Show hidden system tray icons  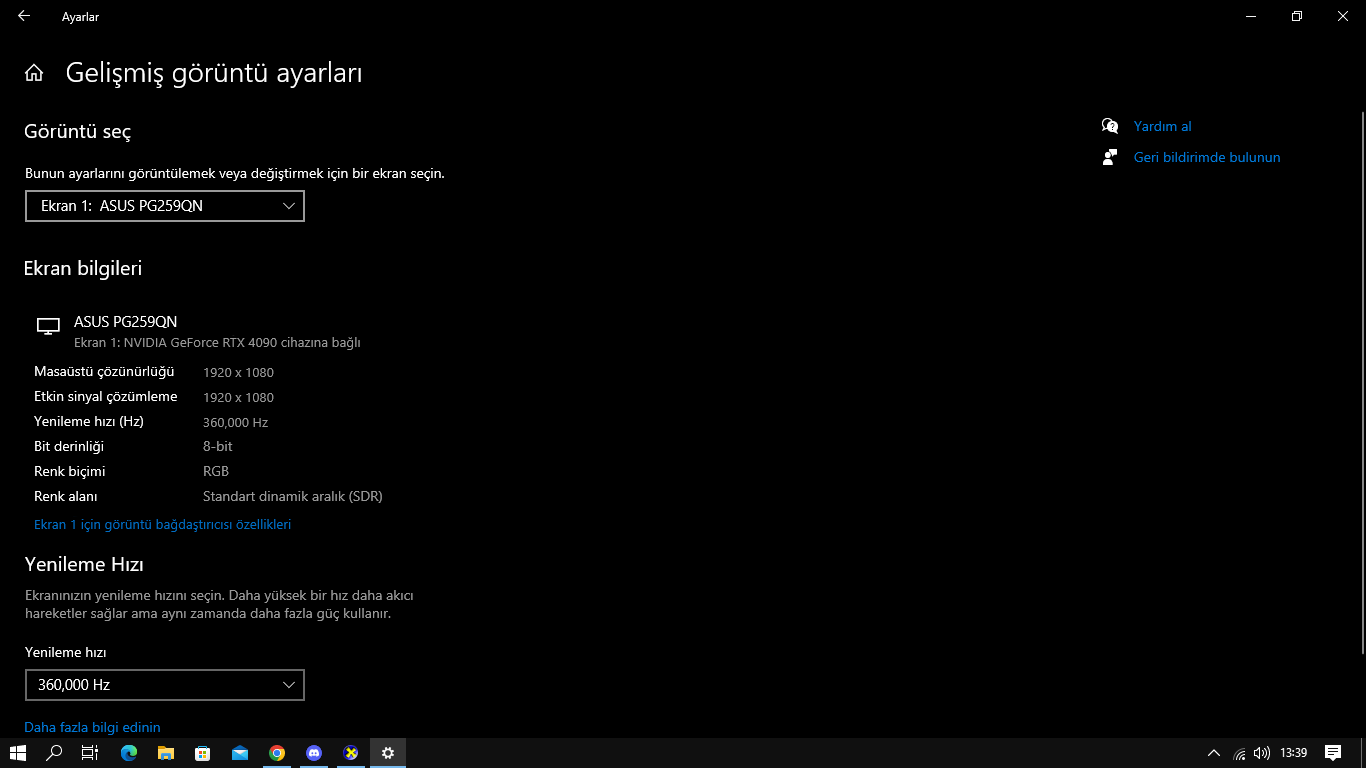pos(1214,753)
